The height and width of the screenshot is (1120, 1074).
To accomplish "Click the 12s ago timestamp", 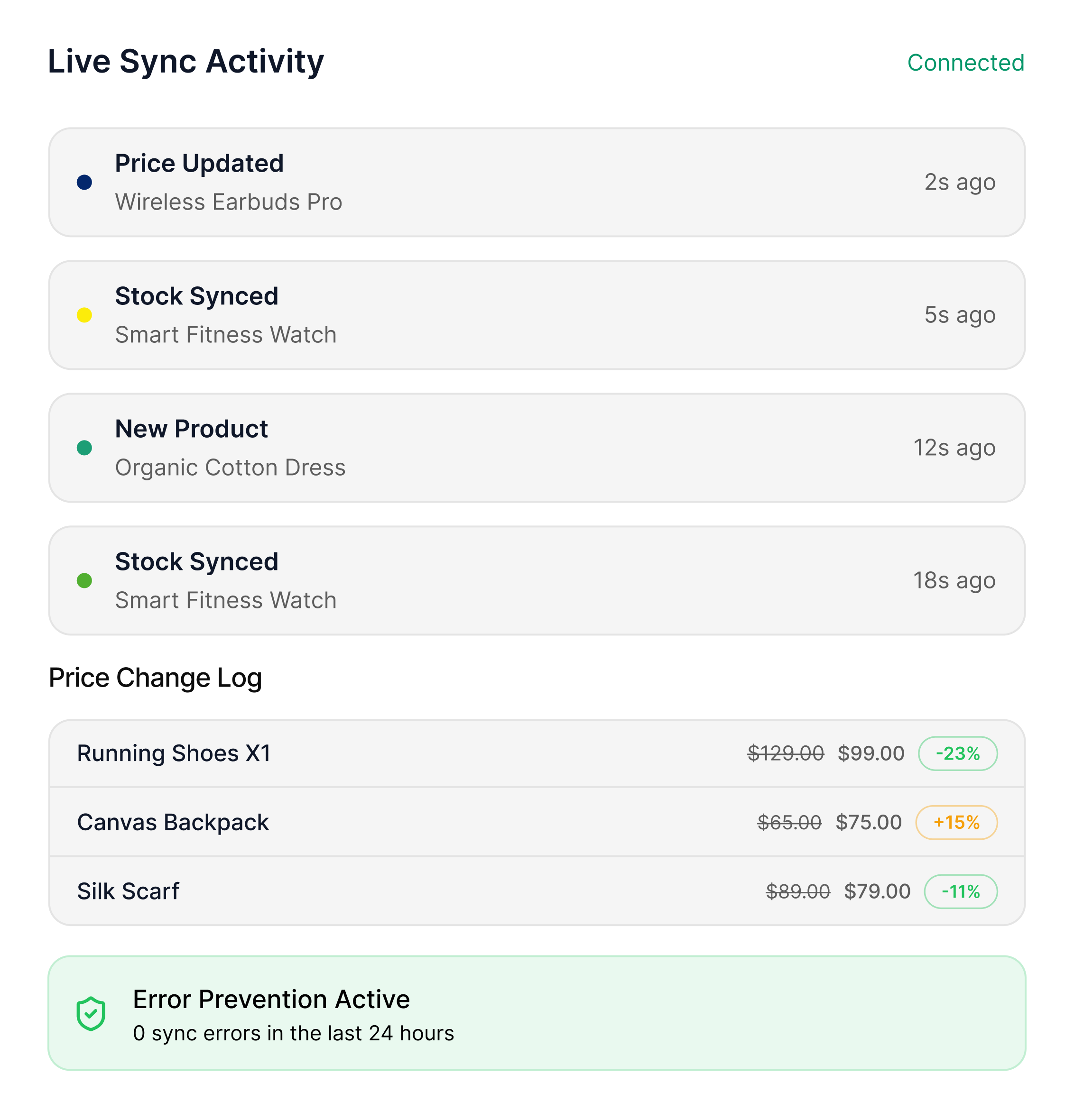I will click(954, 448).
